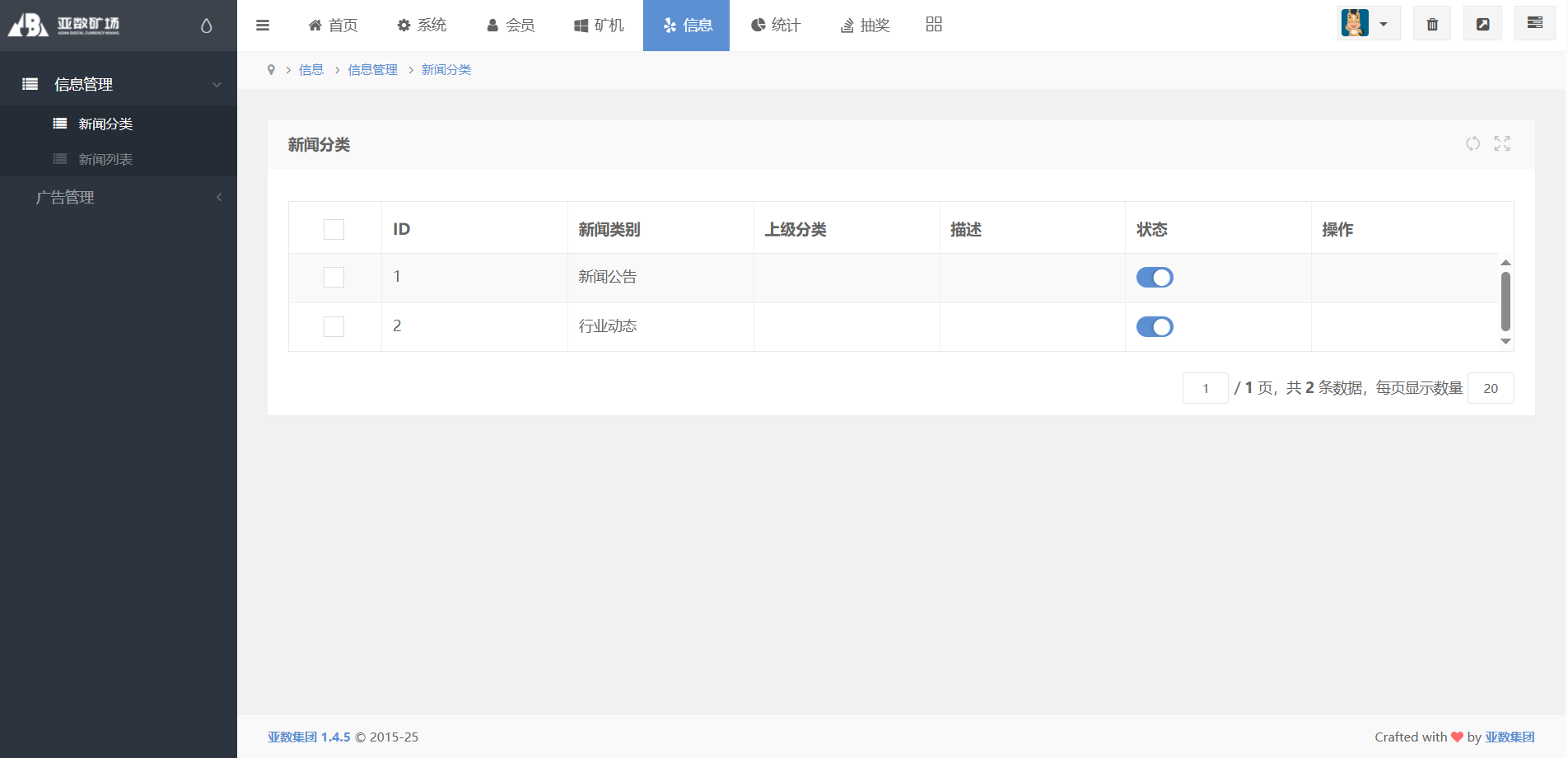Click the page number input field

(x=1205, y=388)
